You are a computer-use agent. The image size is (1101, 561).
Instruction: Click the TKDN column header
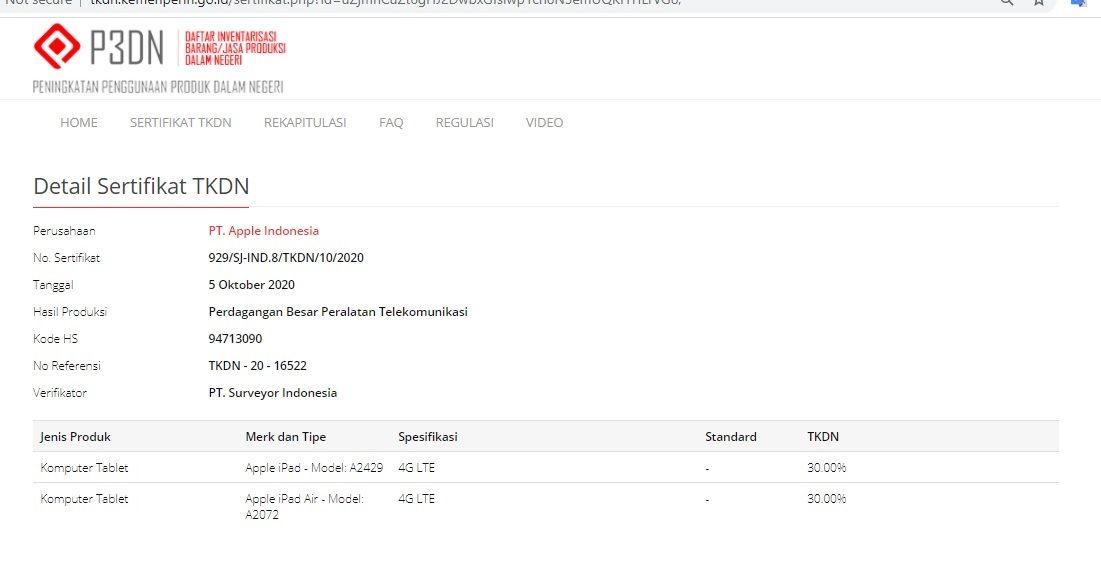click(823, 437)
